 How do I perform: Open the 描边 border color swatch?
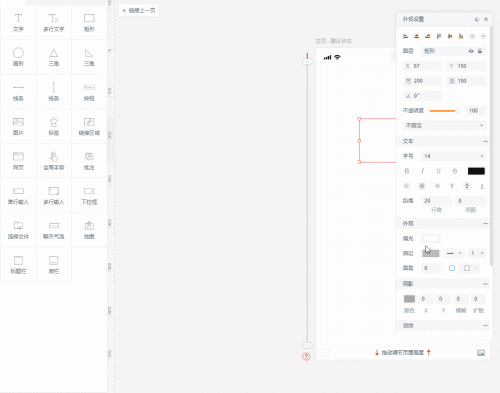pos(431,253)
